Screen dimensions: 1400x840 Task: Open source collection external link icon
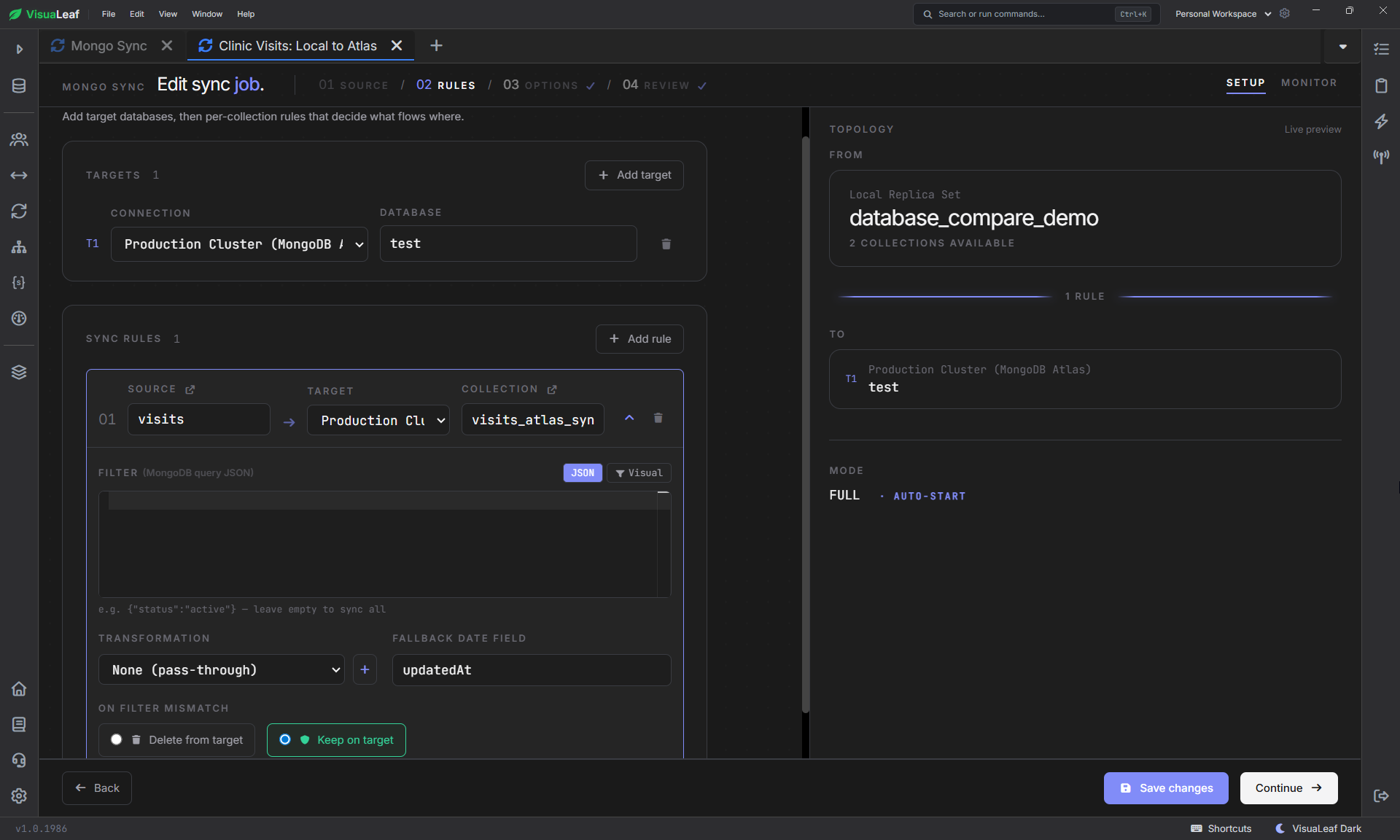pos(190,389)
